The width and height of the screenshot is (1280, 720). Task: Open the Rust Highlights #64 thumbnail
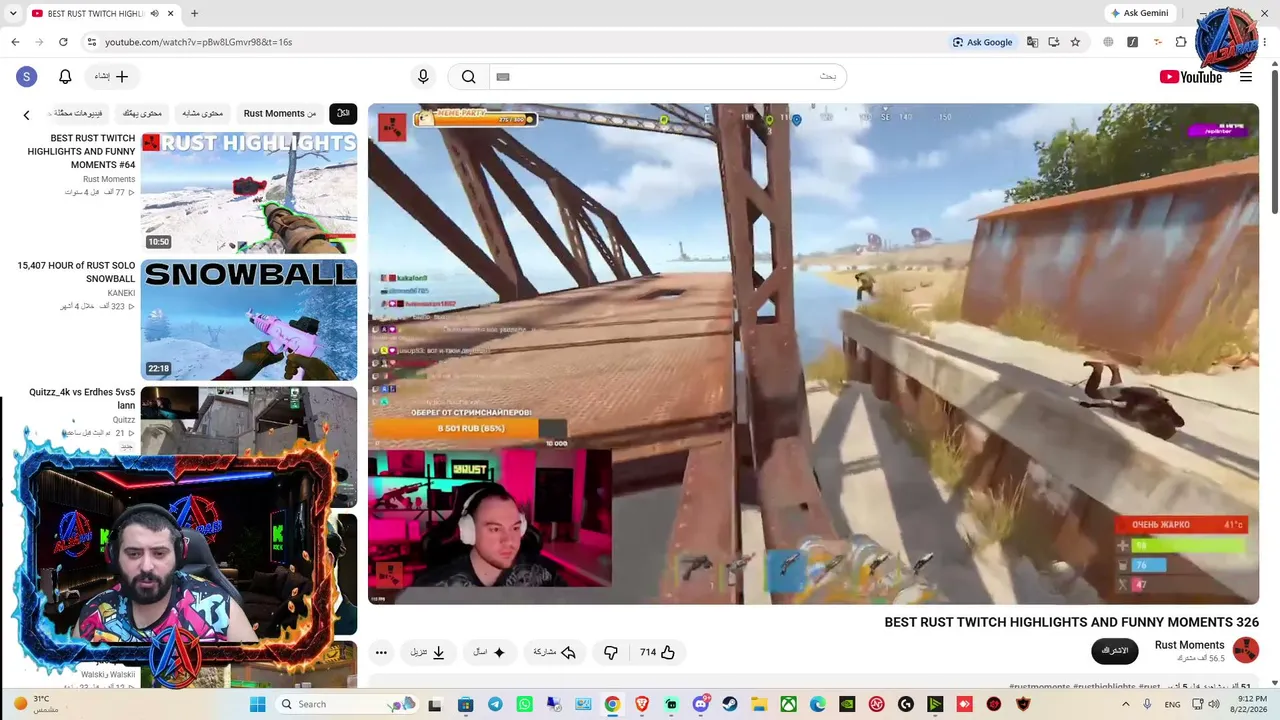249,193
